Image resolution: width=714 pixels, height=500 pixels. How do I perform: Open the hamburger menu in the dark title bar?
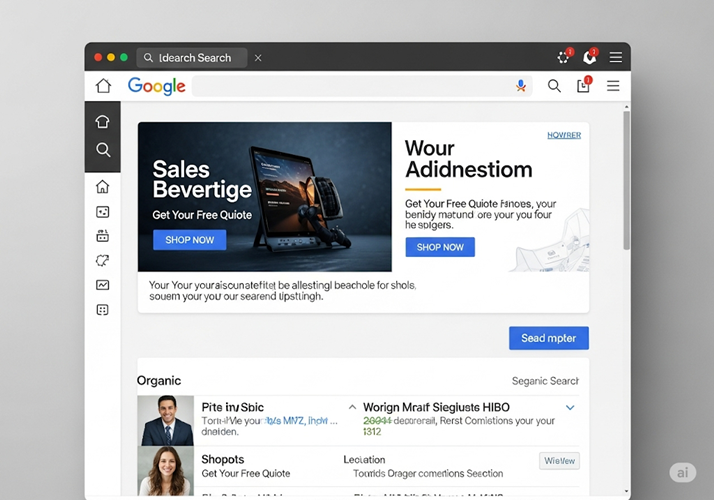[616, 57]
